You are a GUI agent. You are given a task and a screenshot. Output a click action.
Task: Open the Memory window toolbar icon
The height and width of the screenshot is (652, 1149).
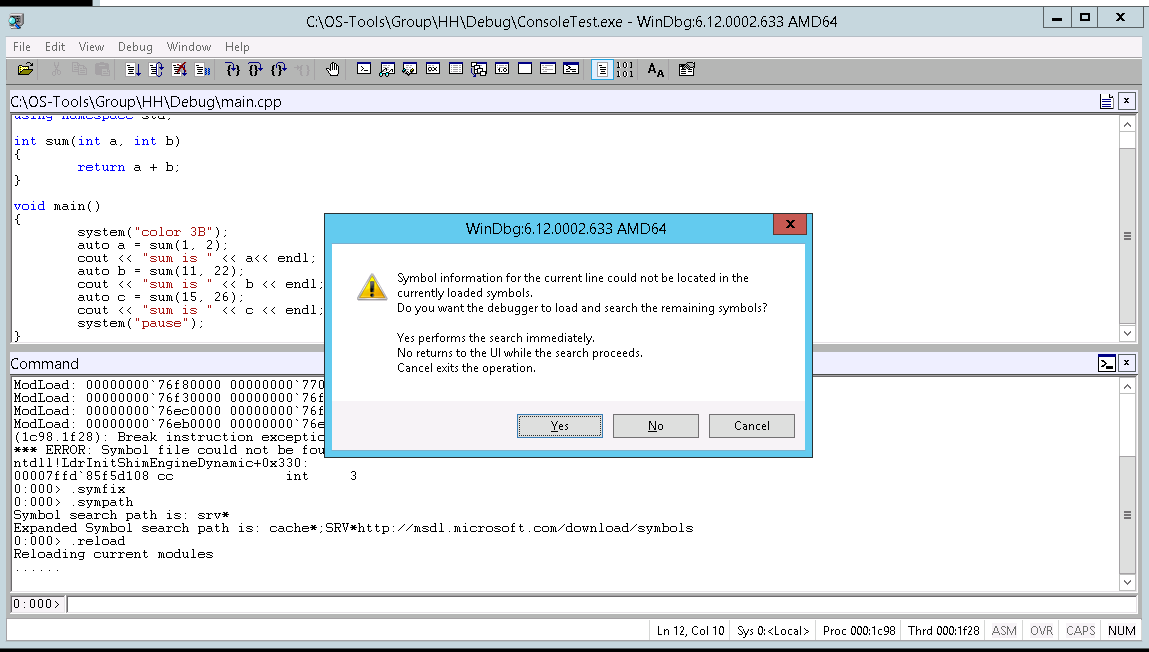[x=456, y=69]
